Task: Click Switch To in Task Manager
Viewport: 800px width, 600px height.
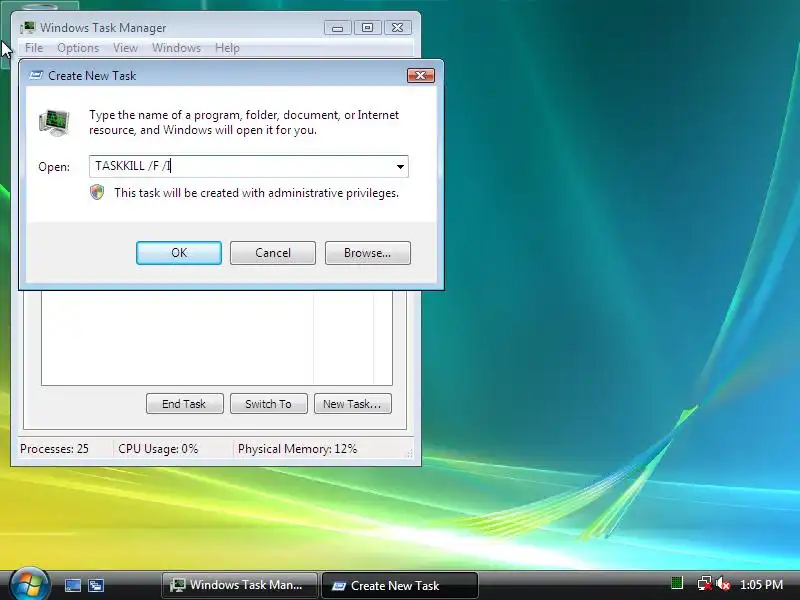Action: point(268,404)
